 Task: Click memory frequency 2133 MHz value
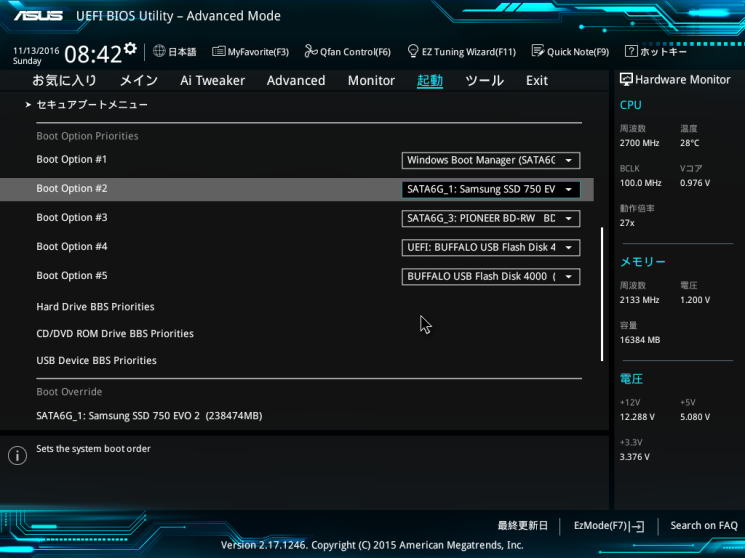tap(639, 300)
